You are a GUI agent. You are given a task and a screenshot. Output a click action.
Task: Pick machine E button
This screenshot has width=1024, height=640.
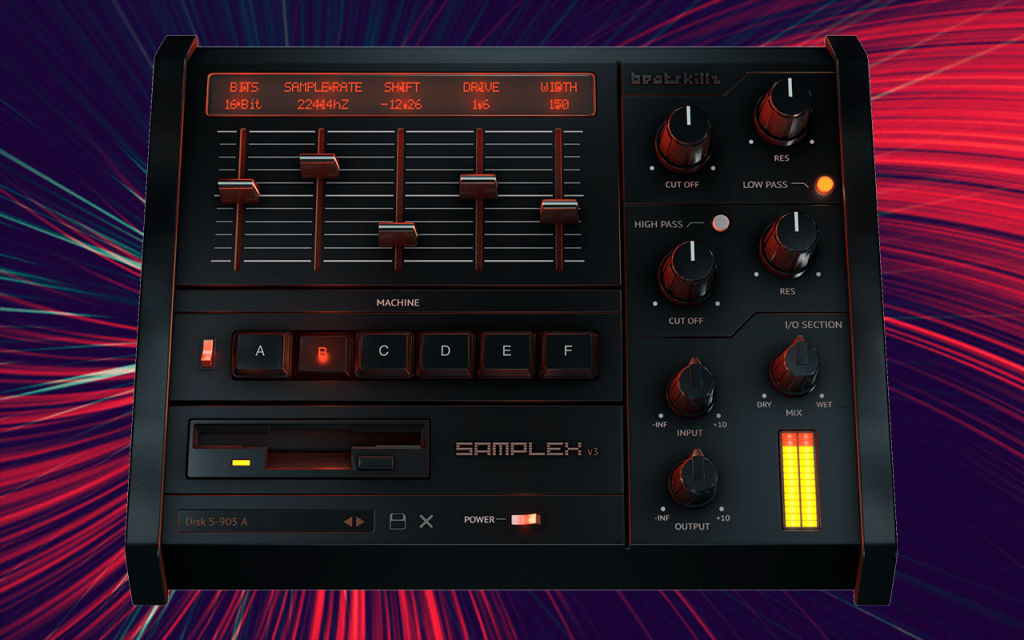pos(507,355)
